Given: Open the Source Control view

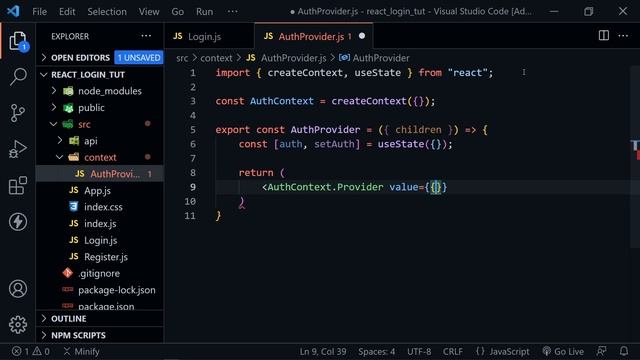Looking at the screenshot, I should pyautogui.click(x=18, y=113).
